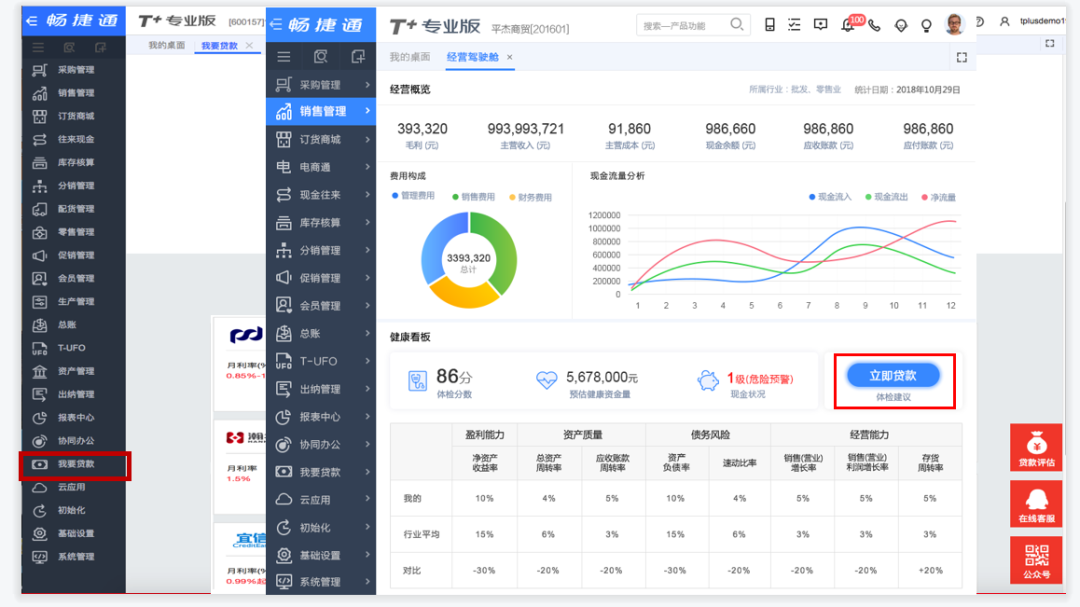Screen dimensions: 1080x607
Task: Click 初始化 icon in front sidebar
Action: point(284,528)
